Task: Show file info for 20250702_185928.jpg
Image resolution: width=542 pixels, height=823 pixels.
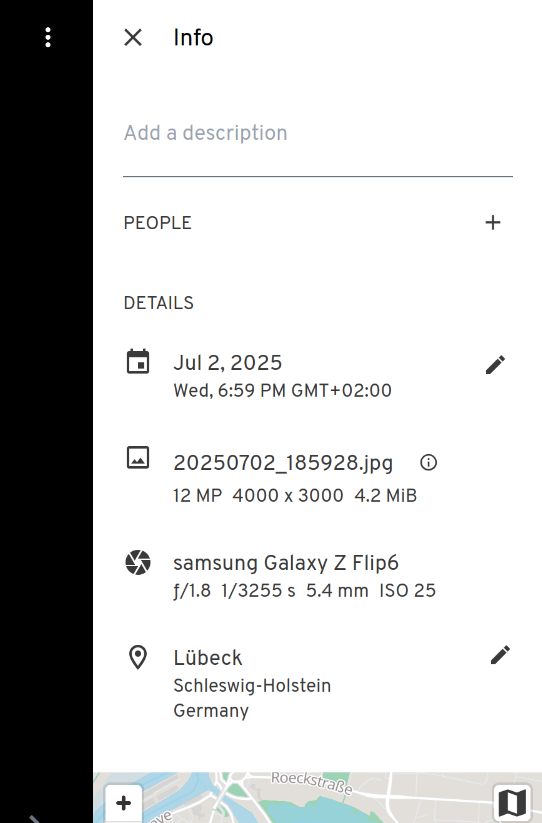Action: [x=429, y=462]
